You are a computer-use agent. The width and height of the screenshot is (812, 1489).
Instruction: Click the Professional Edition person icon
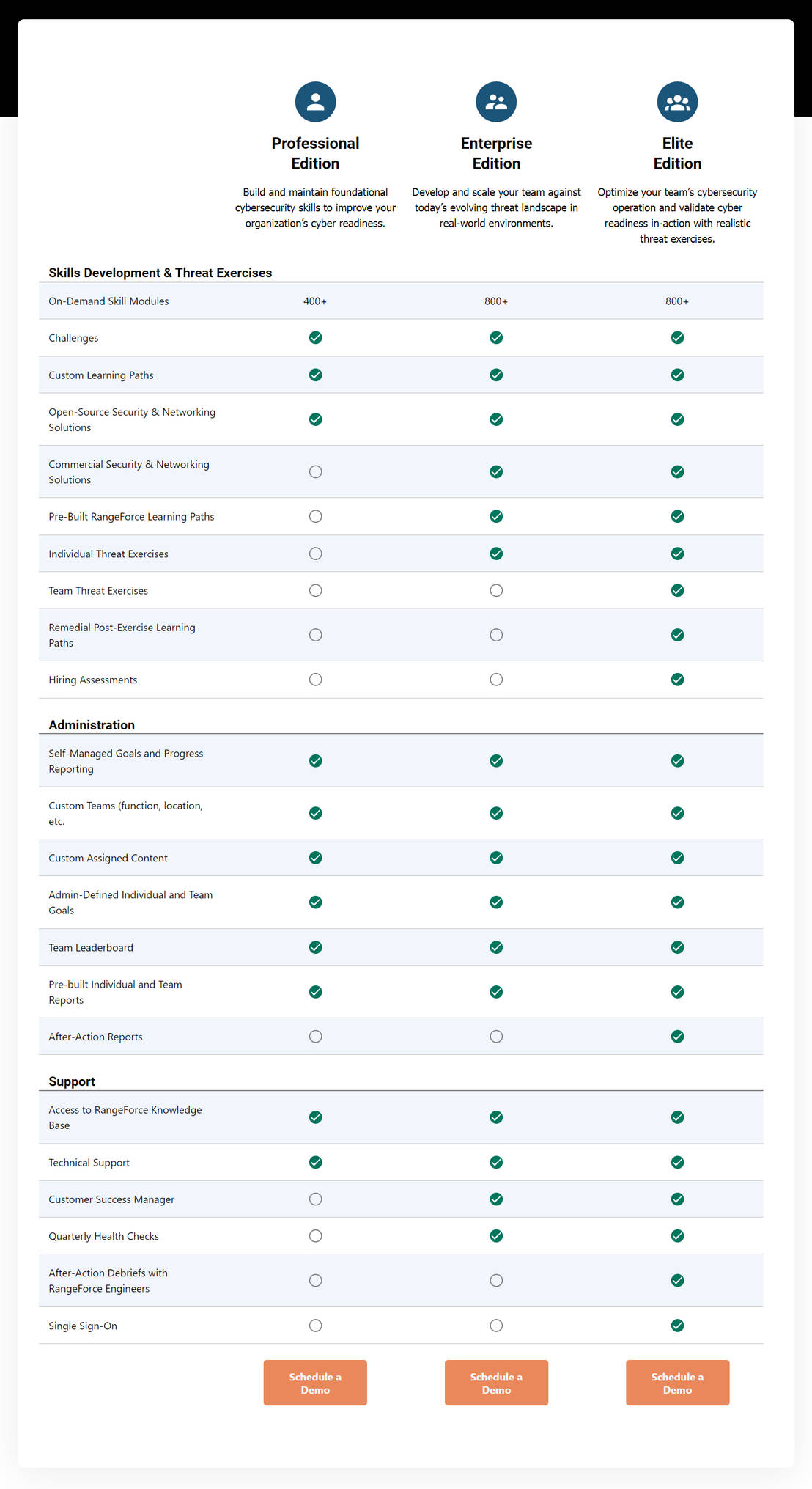click(315, 101)
